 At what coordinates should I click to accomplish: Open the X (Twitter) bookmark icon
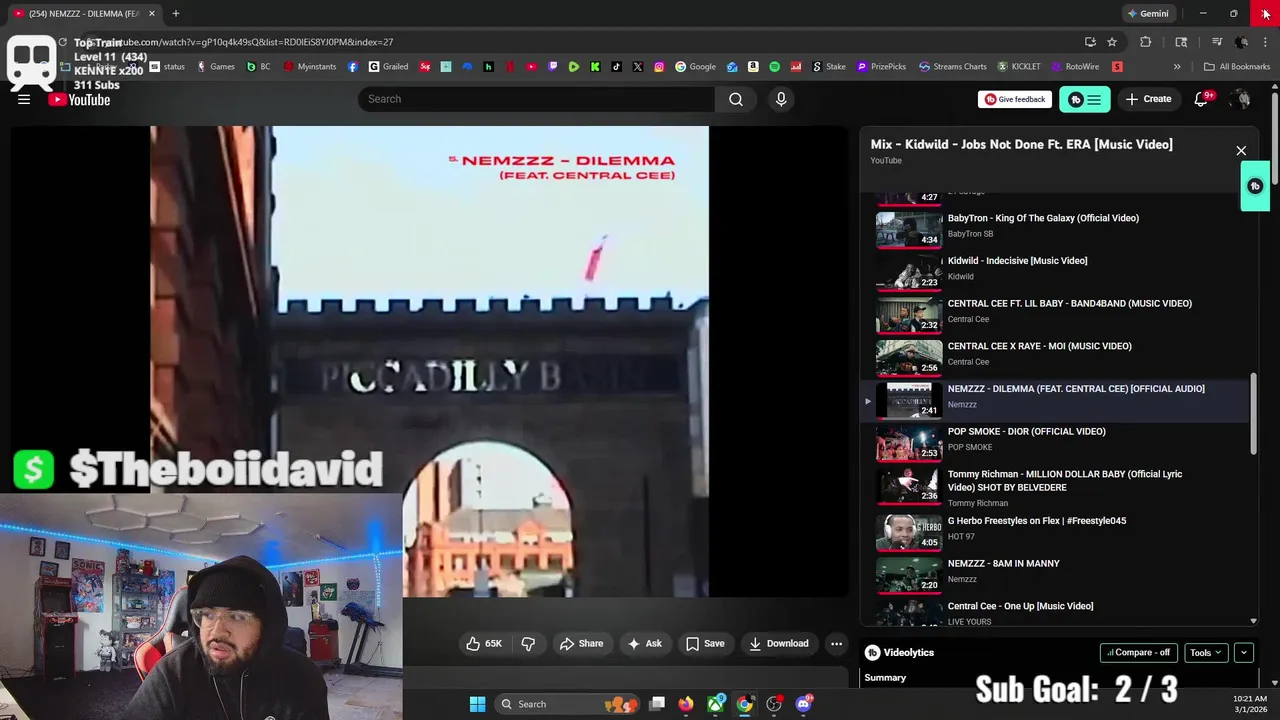[638, 67]
